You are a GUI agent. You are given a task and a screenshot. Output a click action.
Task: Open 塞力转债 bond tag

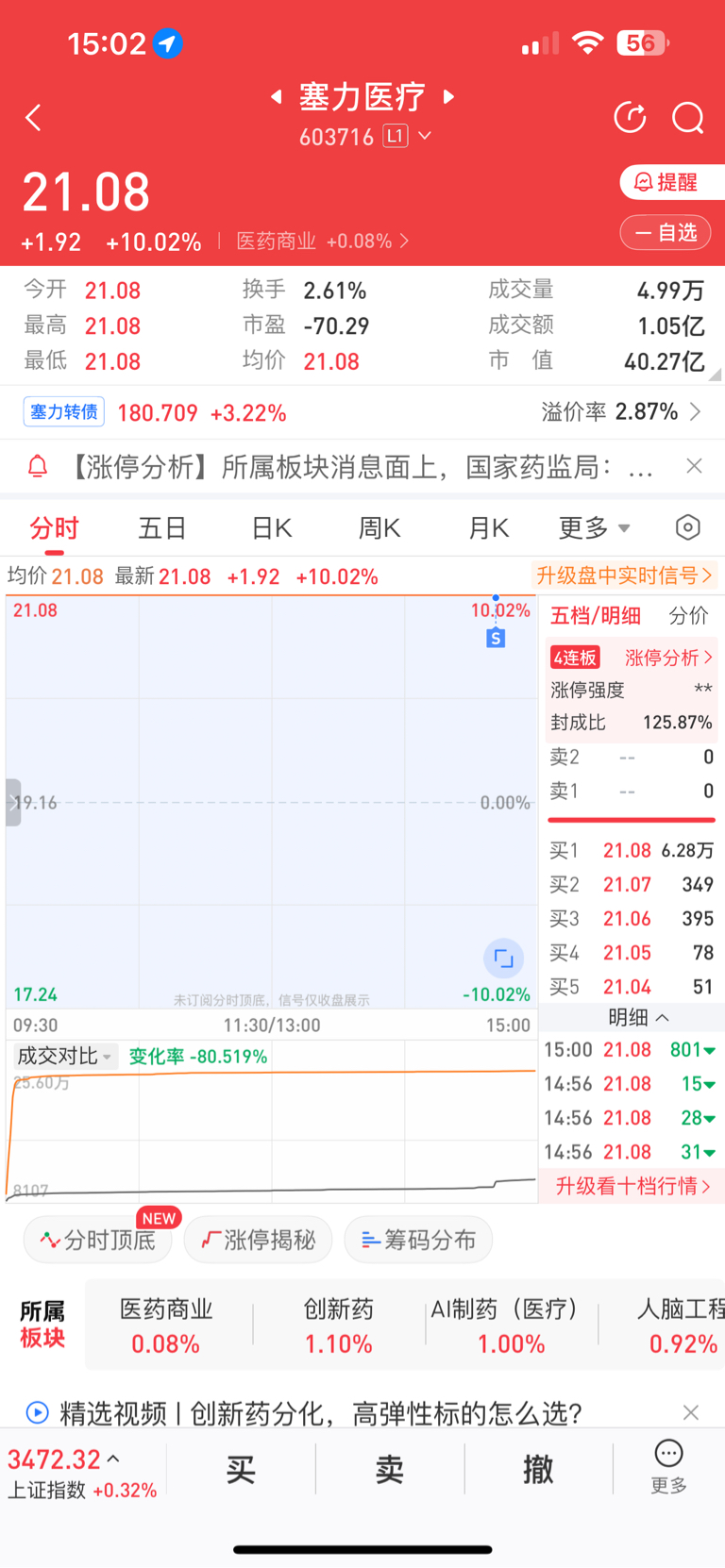[x=63, y=412]
